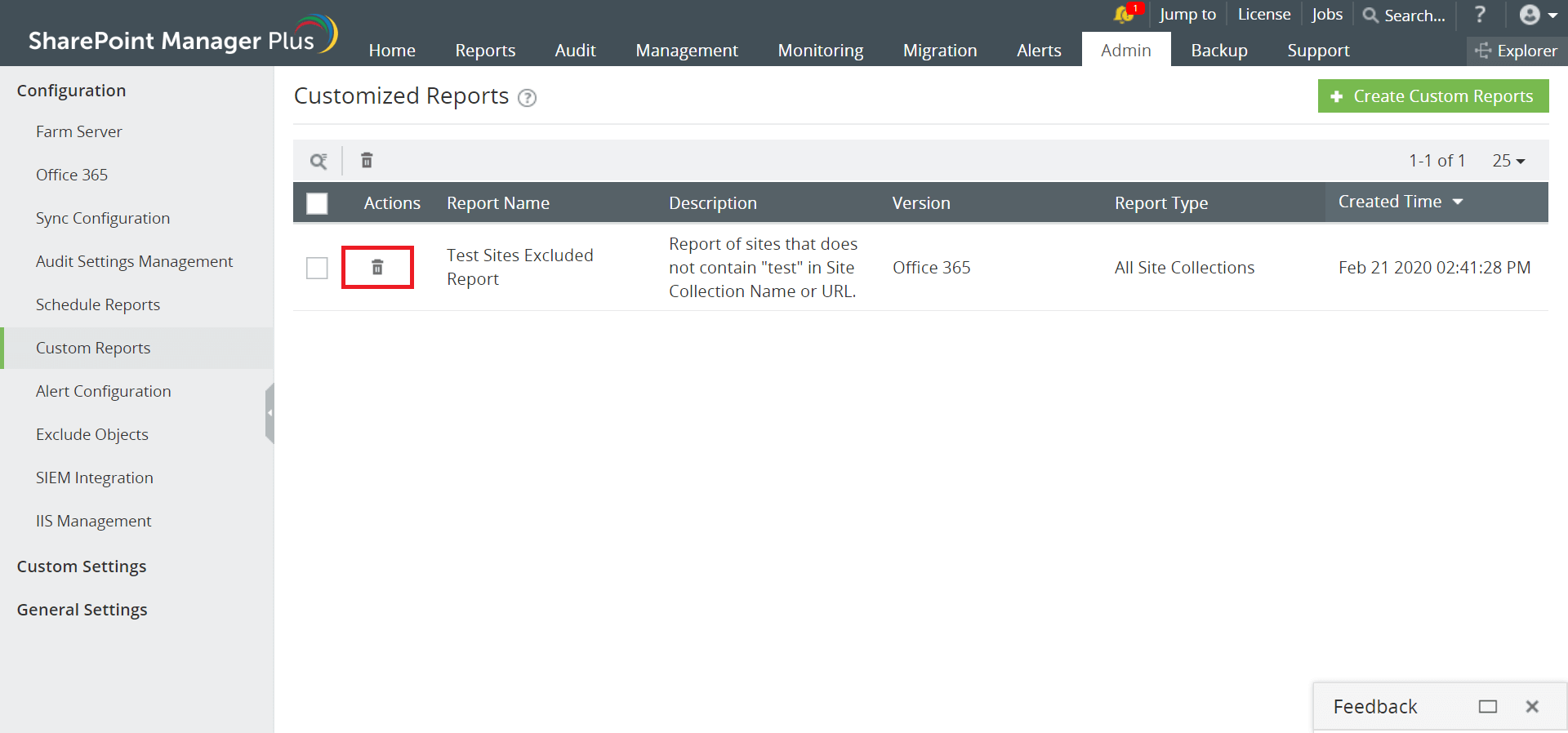The image size is (1568, 733).
Task: Collapse the left sidebar with handle arrow
Action: pos(269,413)
